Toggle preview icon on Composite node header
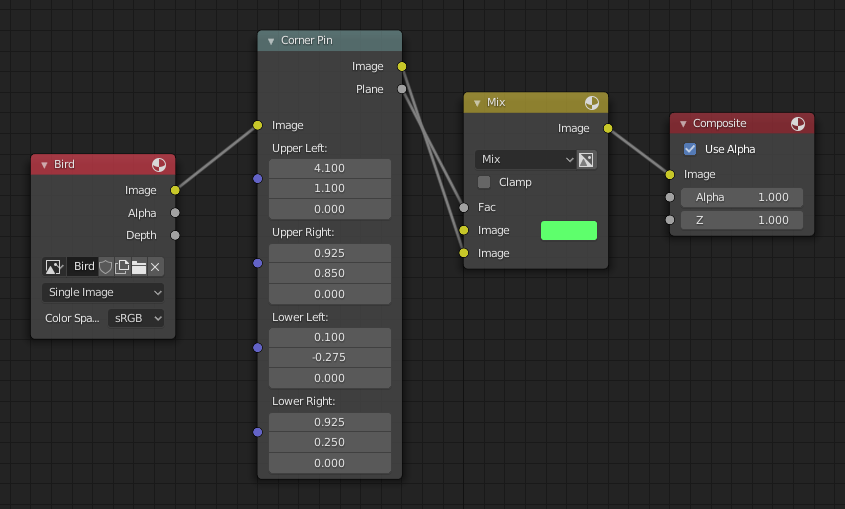Image resolution: width=845 pixels, height=509 pixels. pos(798,124)
